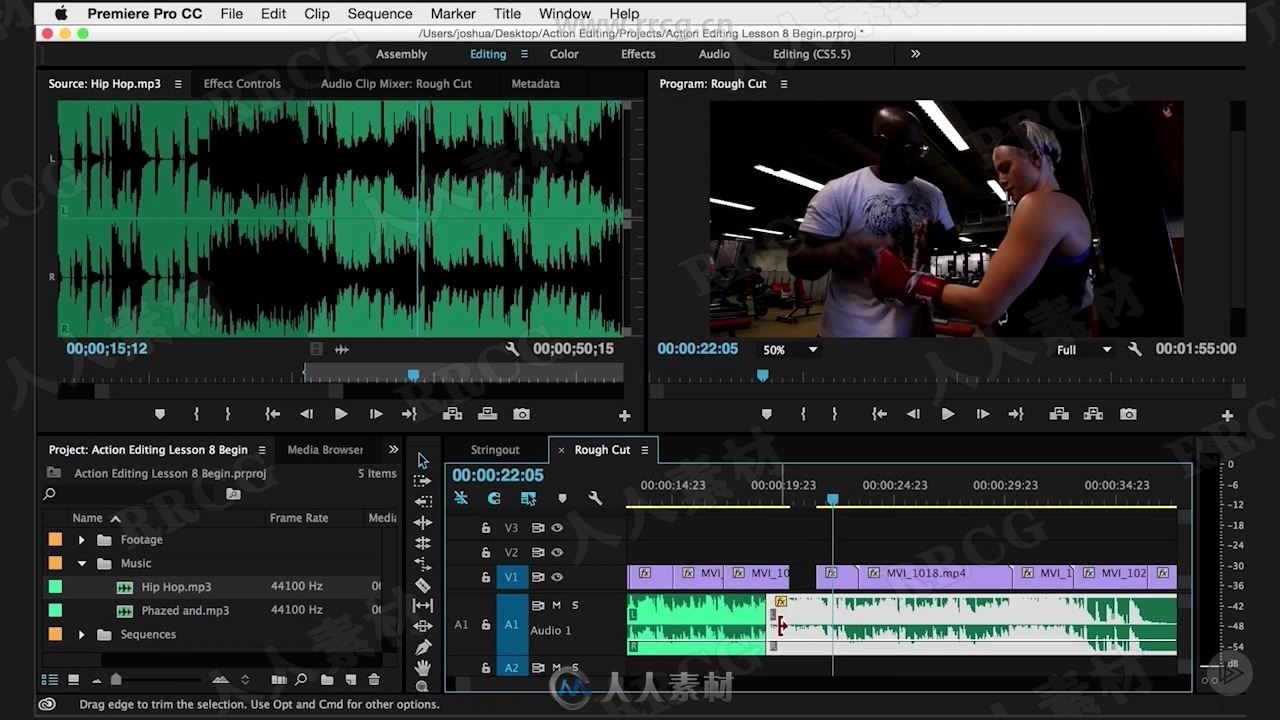Open the 50% zoom level dropdown
The image size is (1280, 720).
click(790, 350)
